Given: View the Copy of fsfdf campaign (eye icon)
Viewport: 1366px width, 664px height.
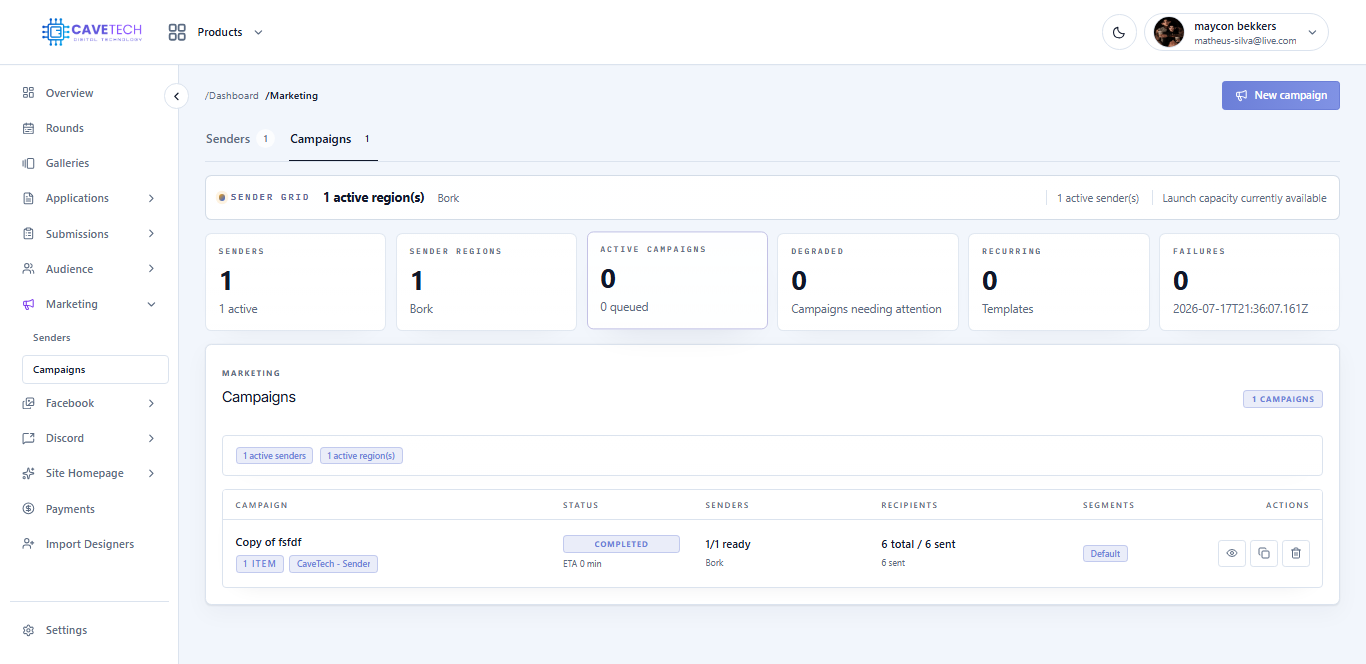Looking at the screenshot, I should pos(1232,553).
